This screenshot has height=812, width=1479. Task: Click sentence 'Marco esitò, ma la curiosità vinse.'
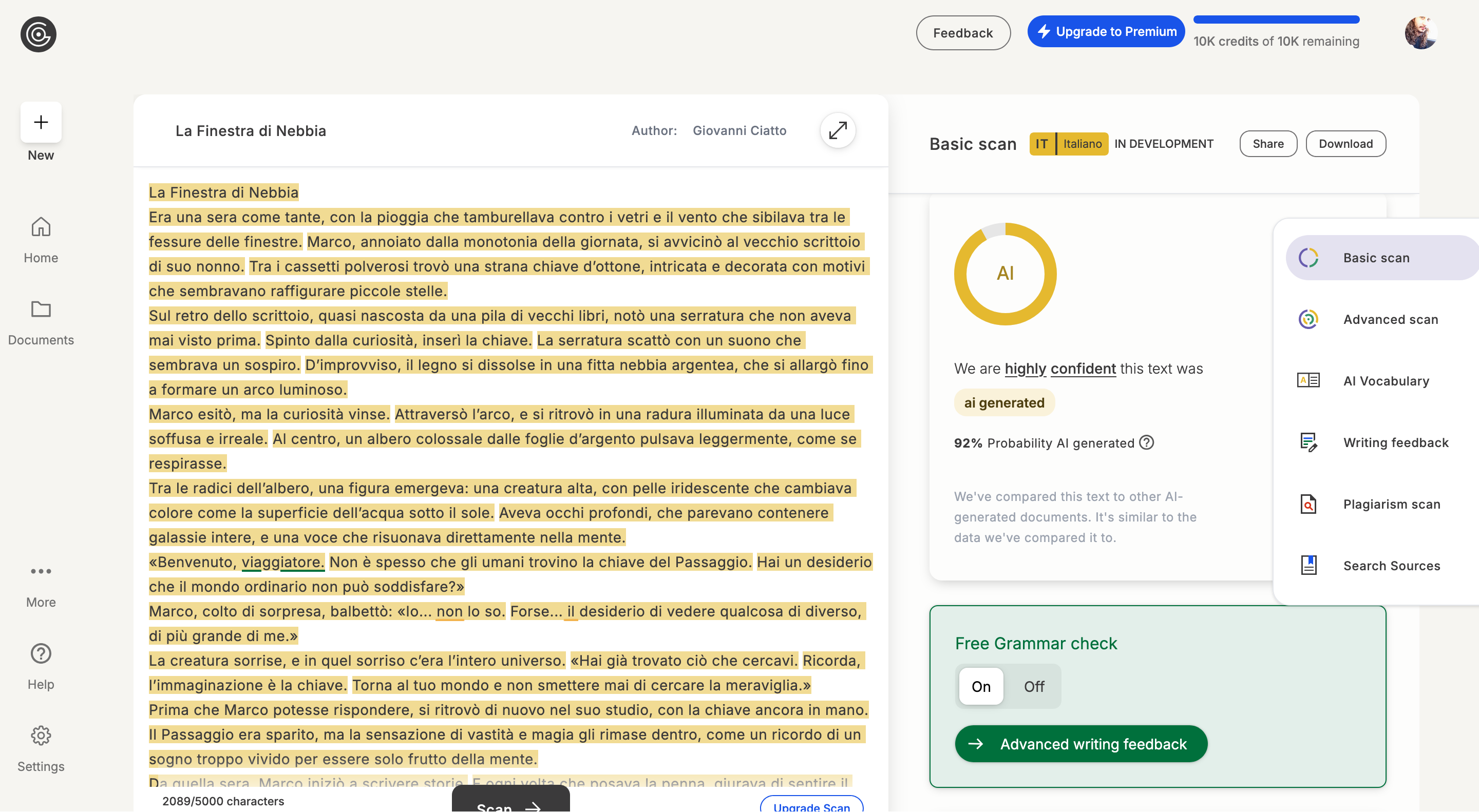tap(269, 414)
